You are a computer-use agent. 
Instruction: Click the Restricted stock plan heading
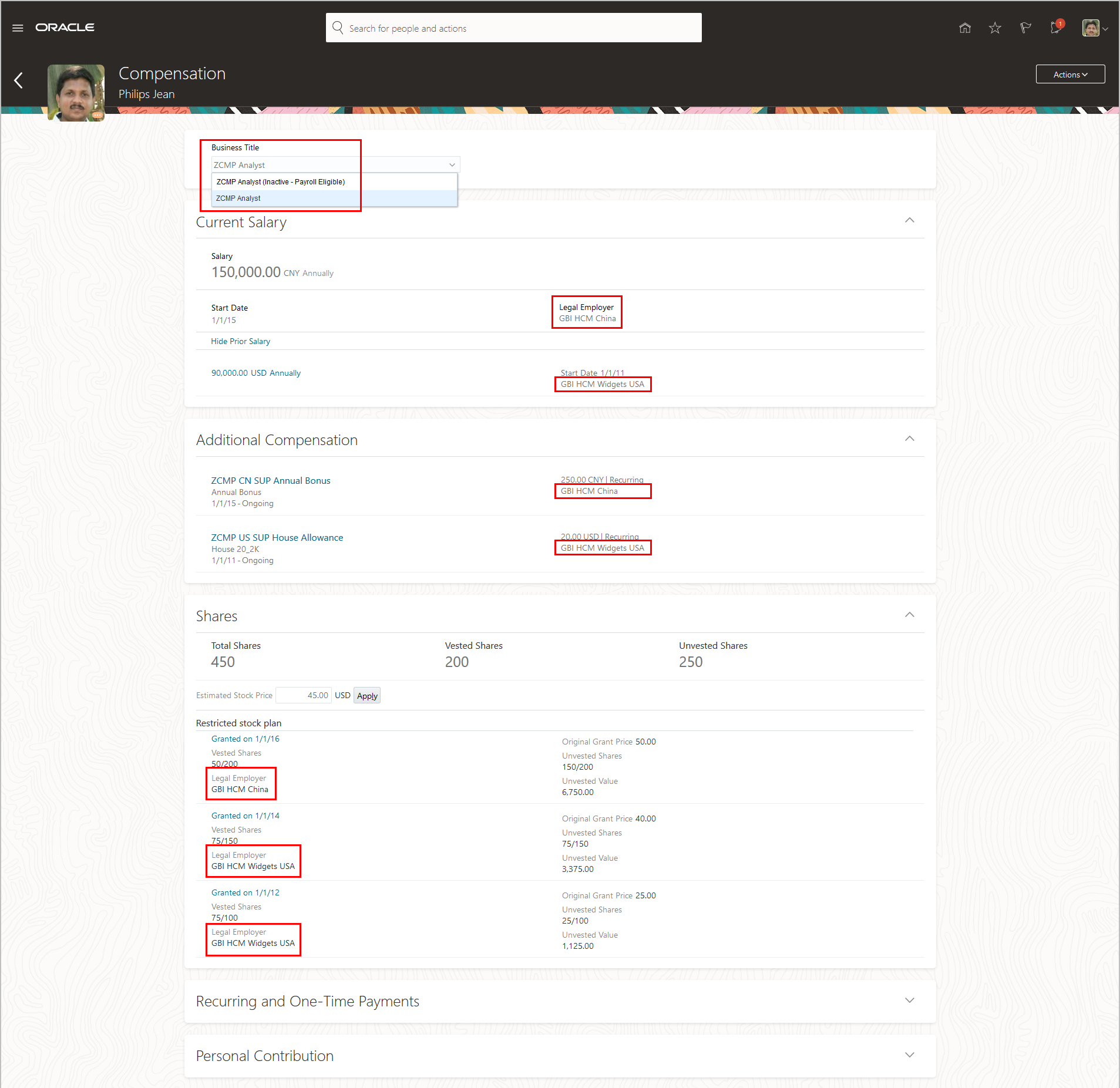coord(238,723)
